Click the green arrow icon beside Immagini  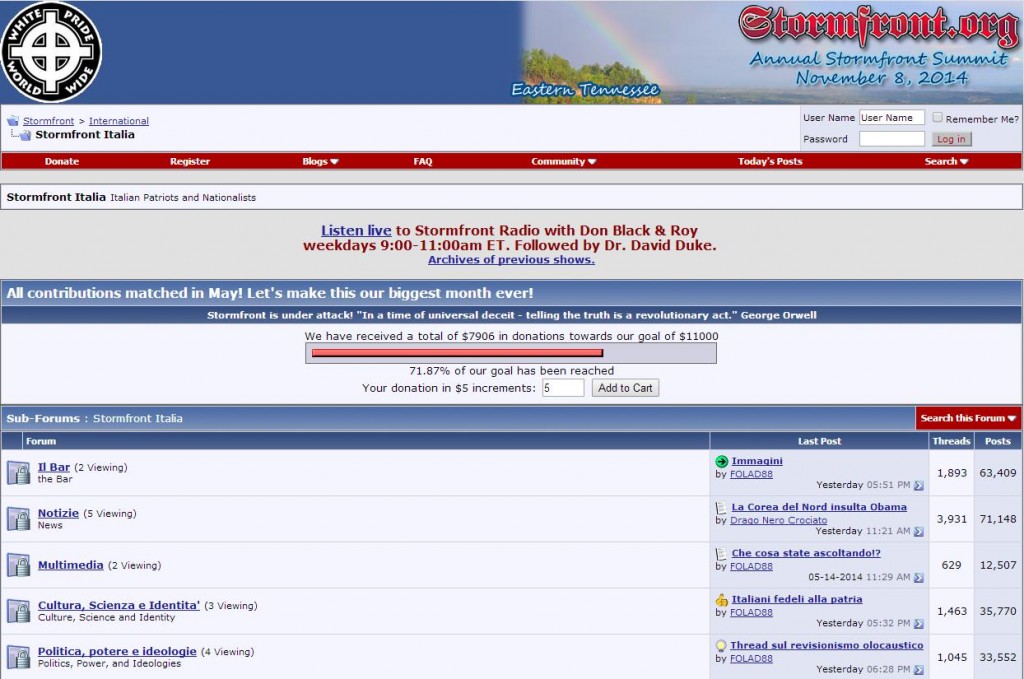pos(722,461)
